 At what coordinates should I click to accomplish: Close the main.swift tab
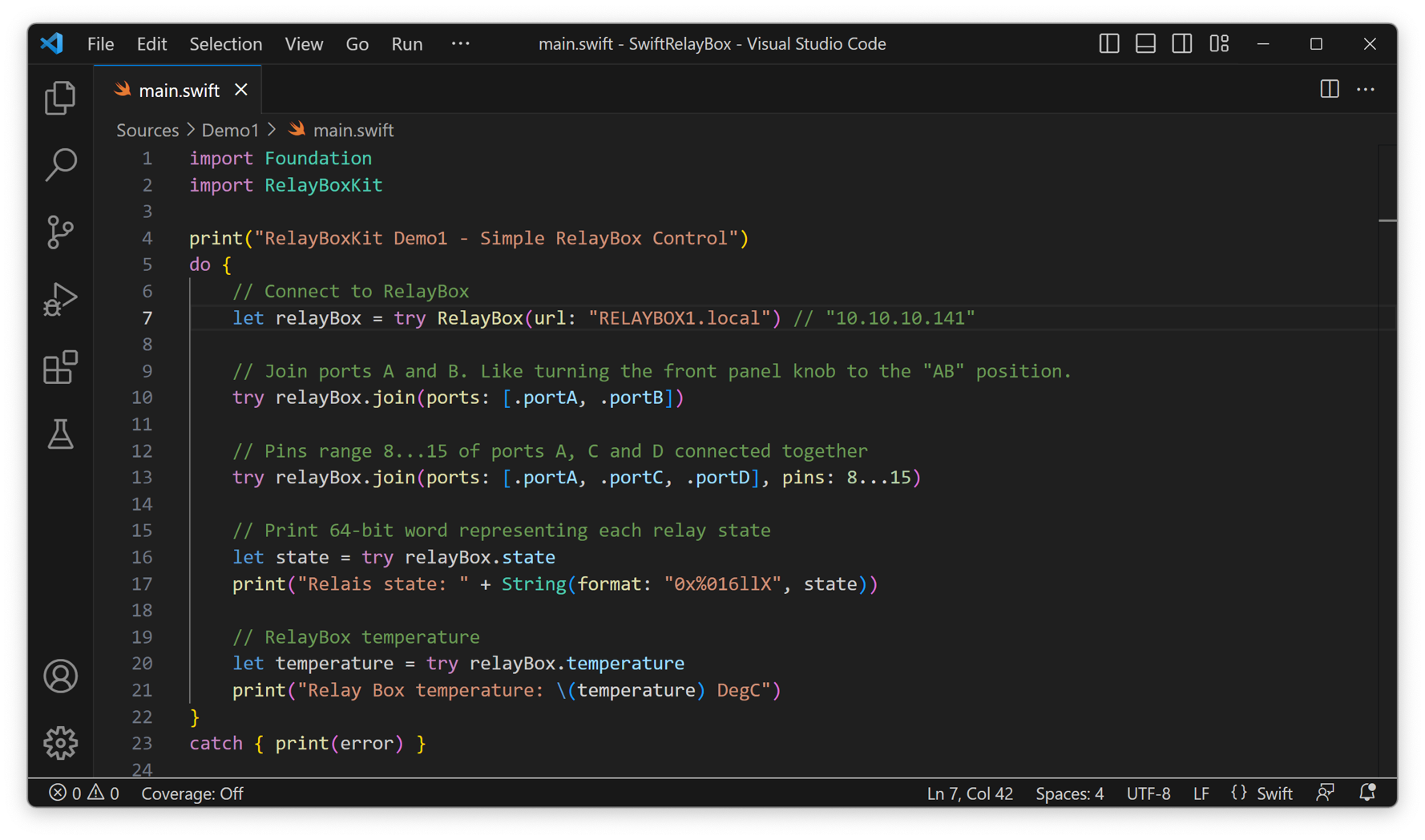pos(241,90)
